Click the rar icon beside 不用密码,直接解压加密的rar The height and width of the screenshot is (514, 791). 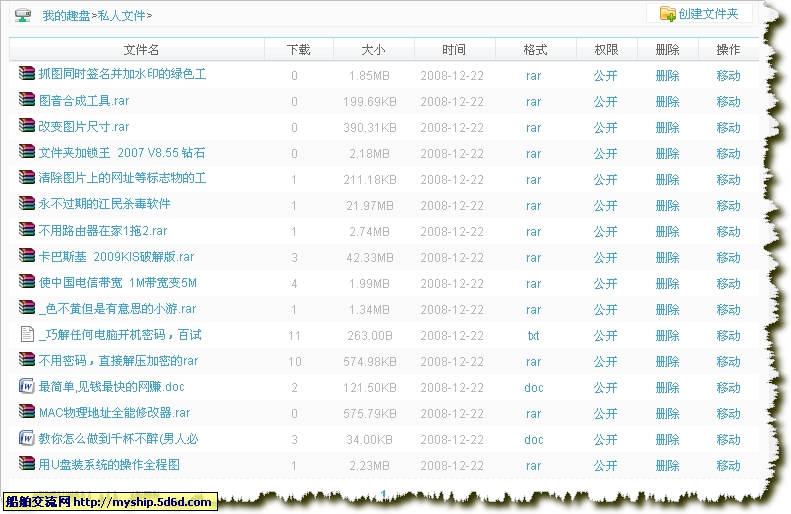pyautogui.click(x=27, y=360)
